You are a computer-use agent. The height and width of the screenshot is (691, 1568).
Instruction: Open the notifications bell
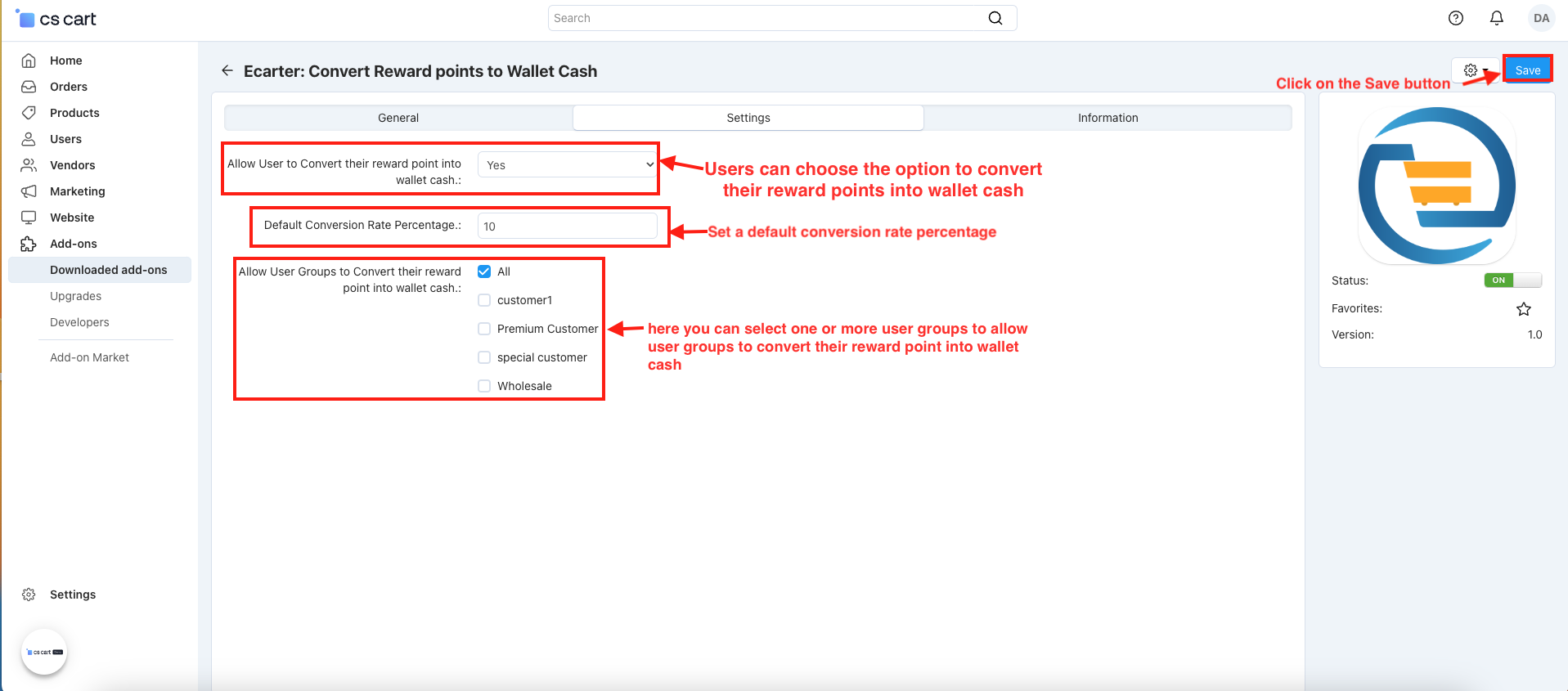pos(1496,18)
